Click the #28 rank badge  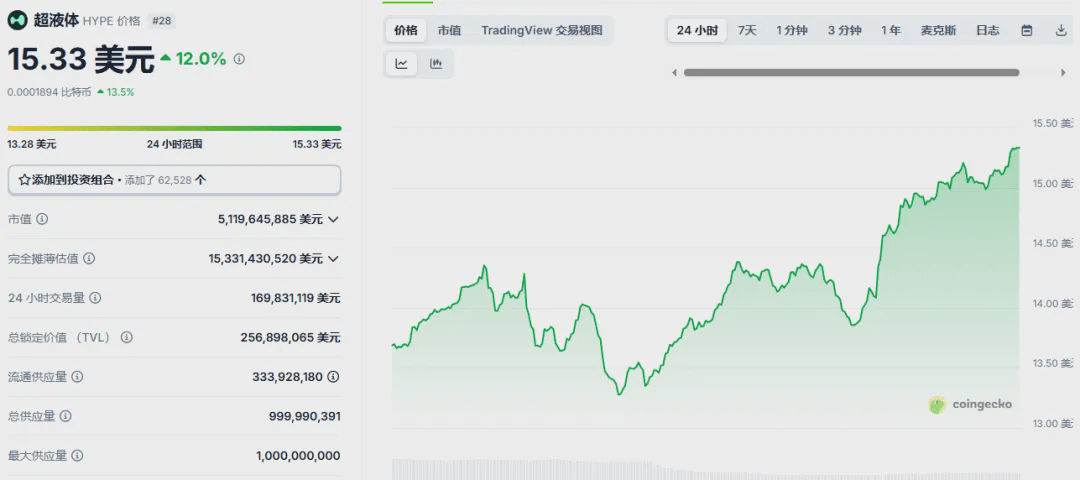(x=160, y=21)
